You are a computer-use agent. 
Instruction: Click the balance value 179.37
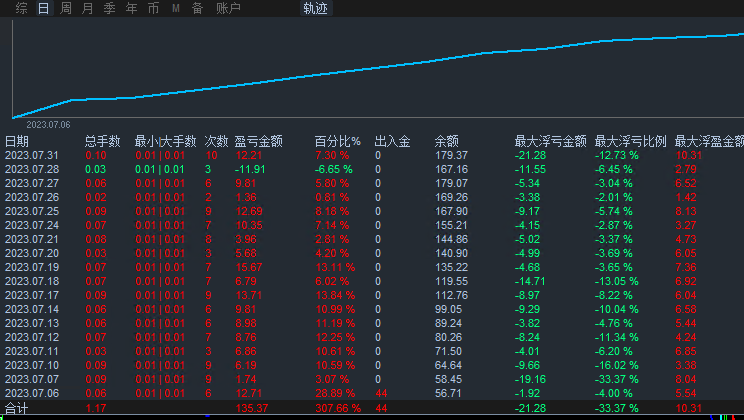pos(451,155)
